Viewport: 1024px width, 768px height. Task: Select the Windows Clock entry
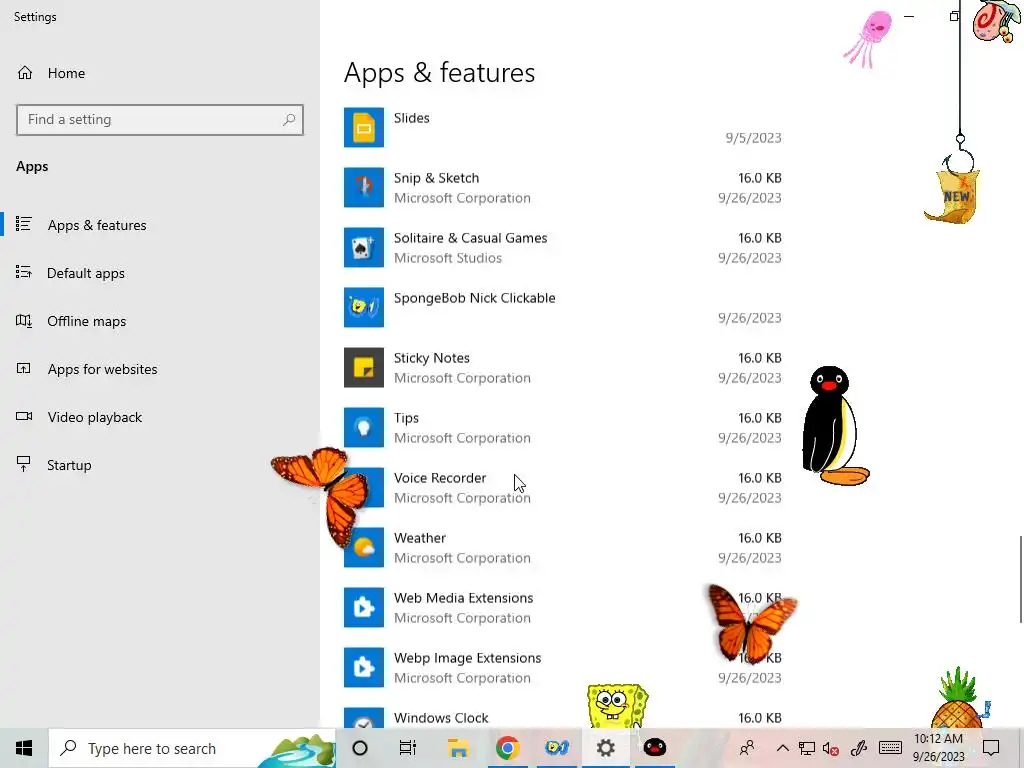pos(563,716)
